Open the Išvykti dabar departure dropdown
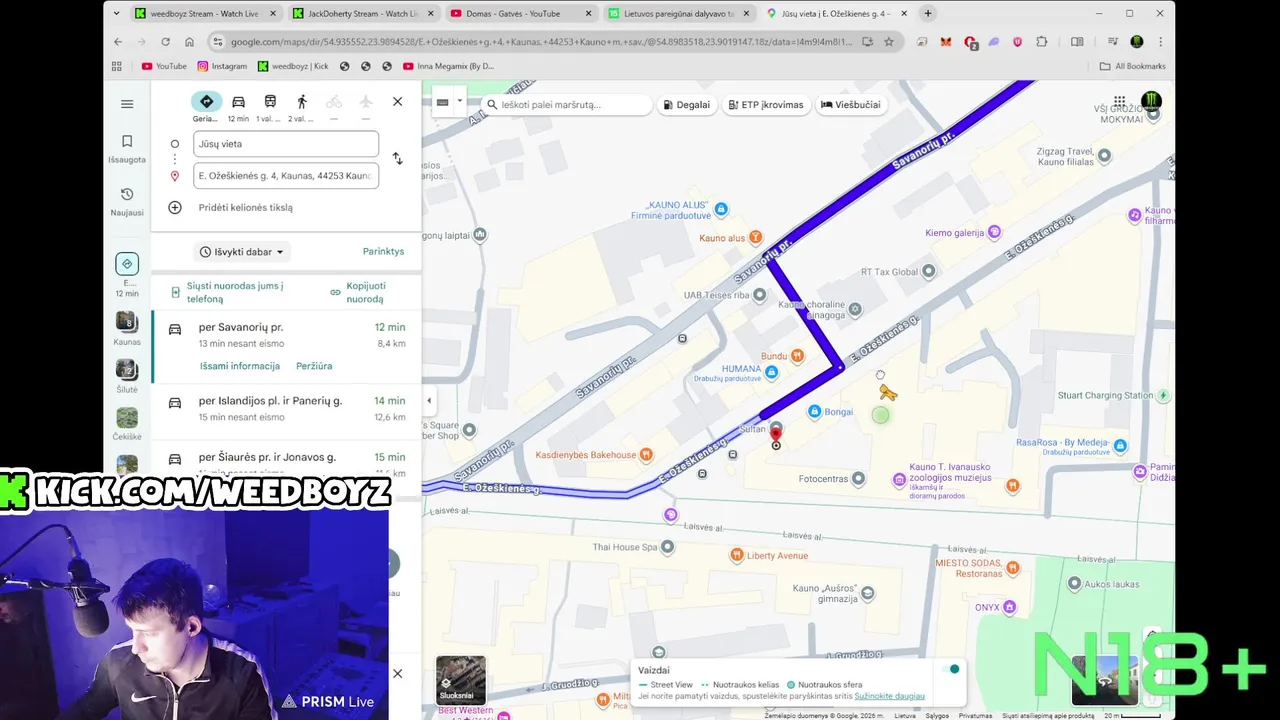 [x=241, y=252]
